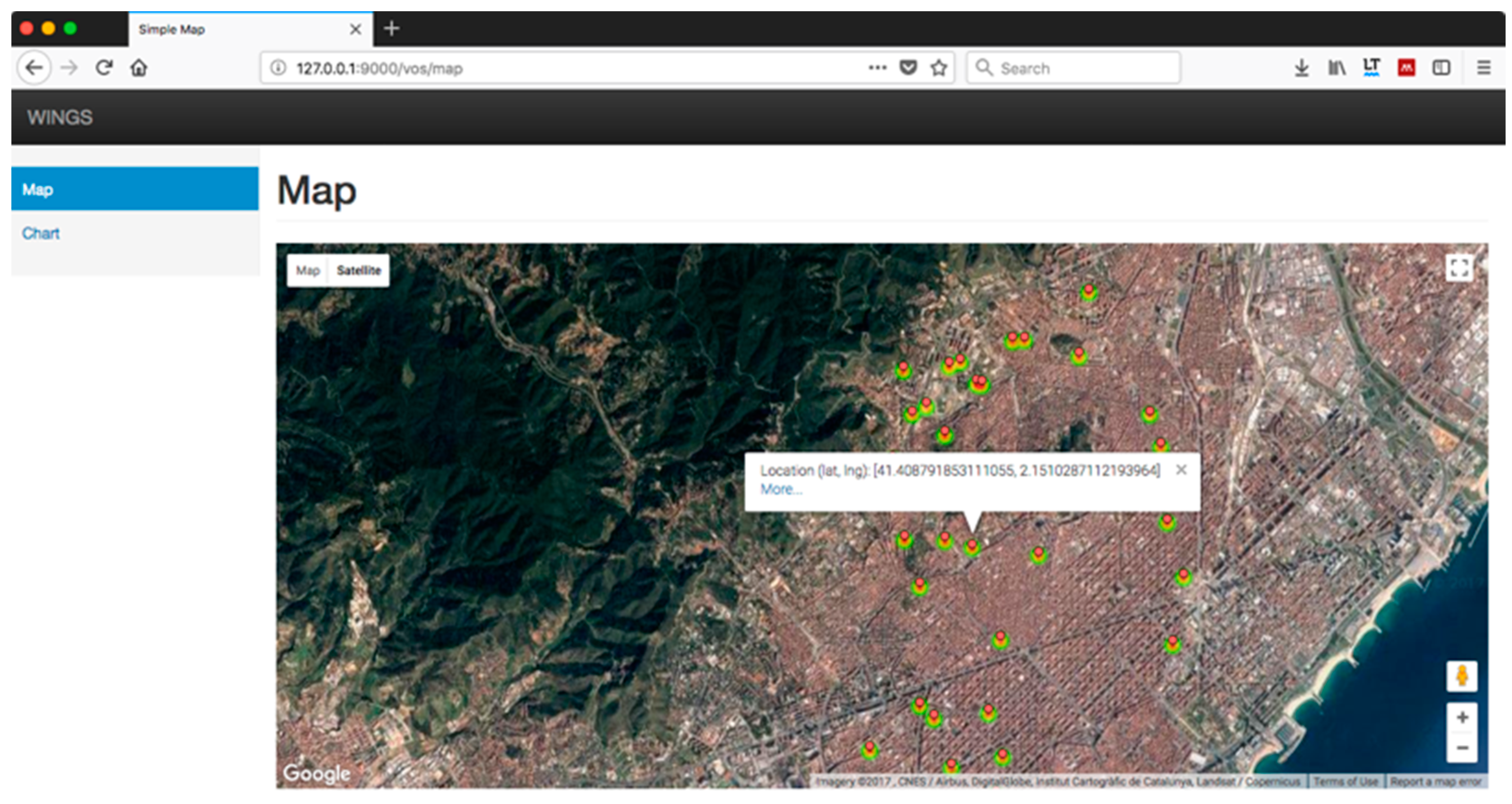
Task: Click the red extension icon in toolbar
Action: tap(1406, 68)
